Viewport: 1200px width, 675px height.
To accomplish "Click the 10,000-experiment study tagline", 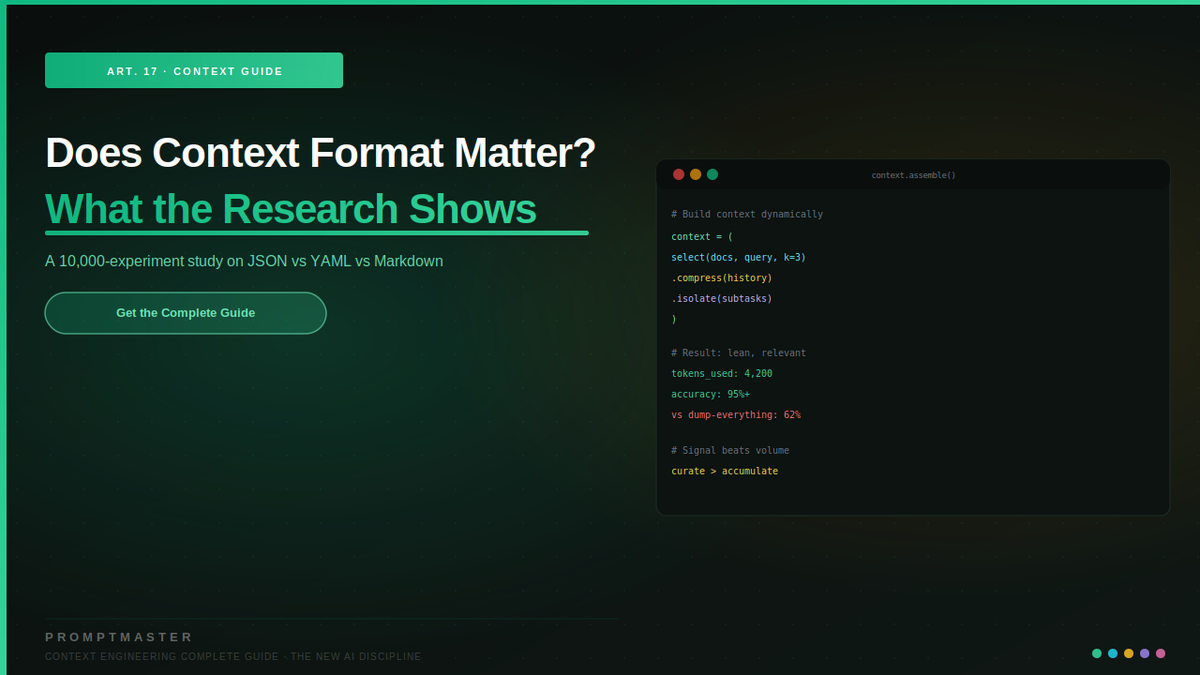I will [244, 261].
